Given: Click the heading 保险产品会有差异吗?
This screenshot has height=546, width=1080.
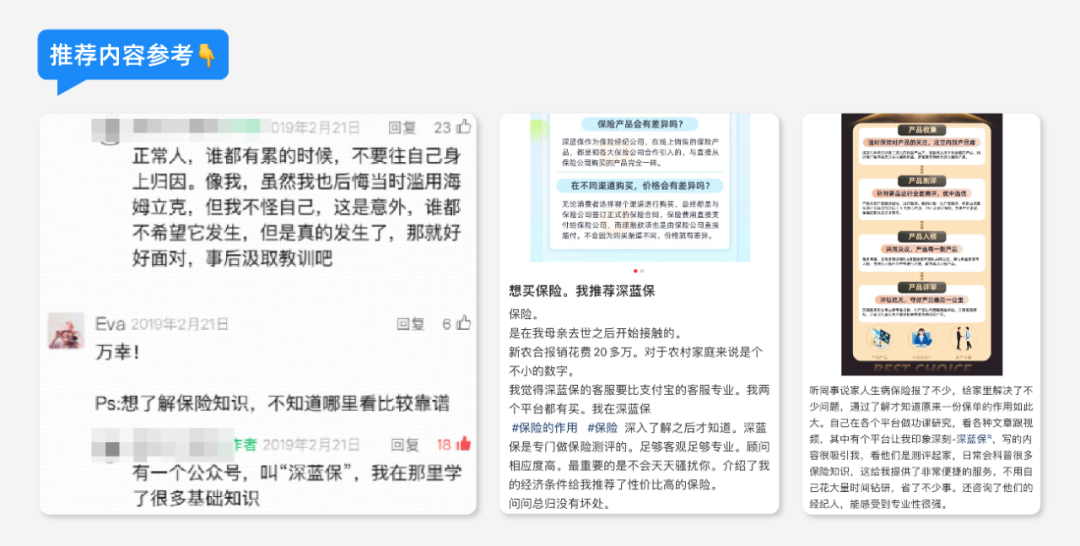Looking at the screenshot, I should click(x=641, y=125).
